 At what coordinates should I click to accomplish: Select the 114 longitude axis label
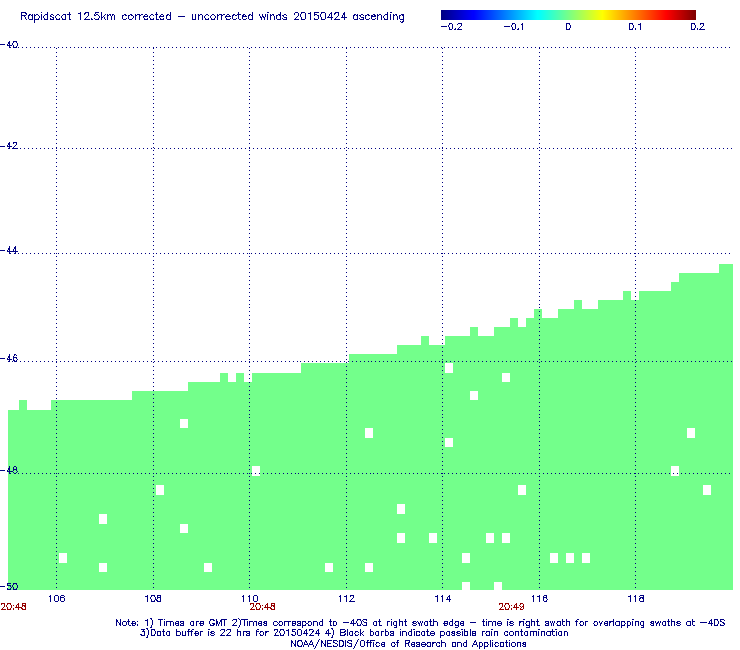tap(443, 599)
